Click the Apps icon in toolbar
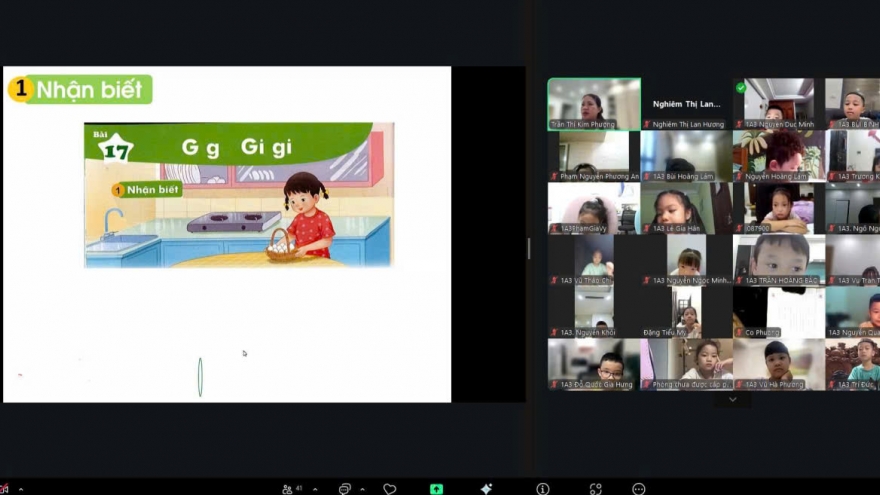Screen dimensions: 880x495 595,489
